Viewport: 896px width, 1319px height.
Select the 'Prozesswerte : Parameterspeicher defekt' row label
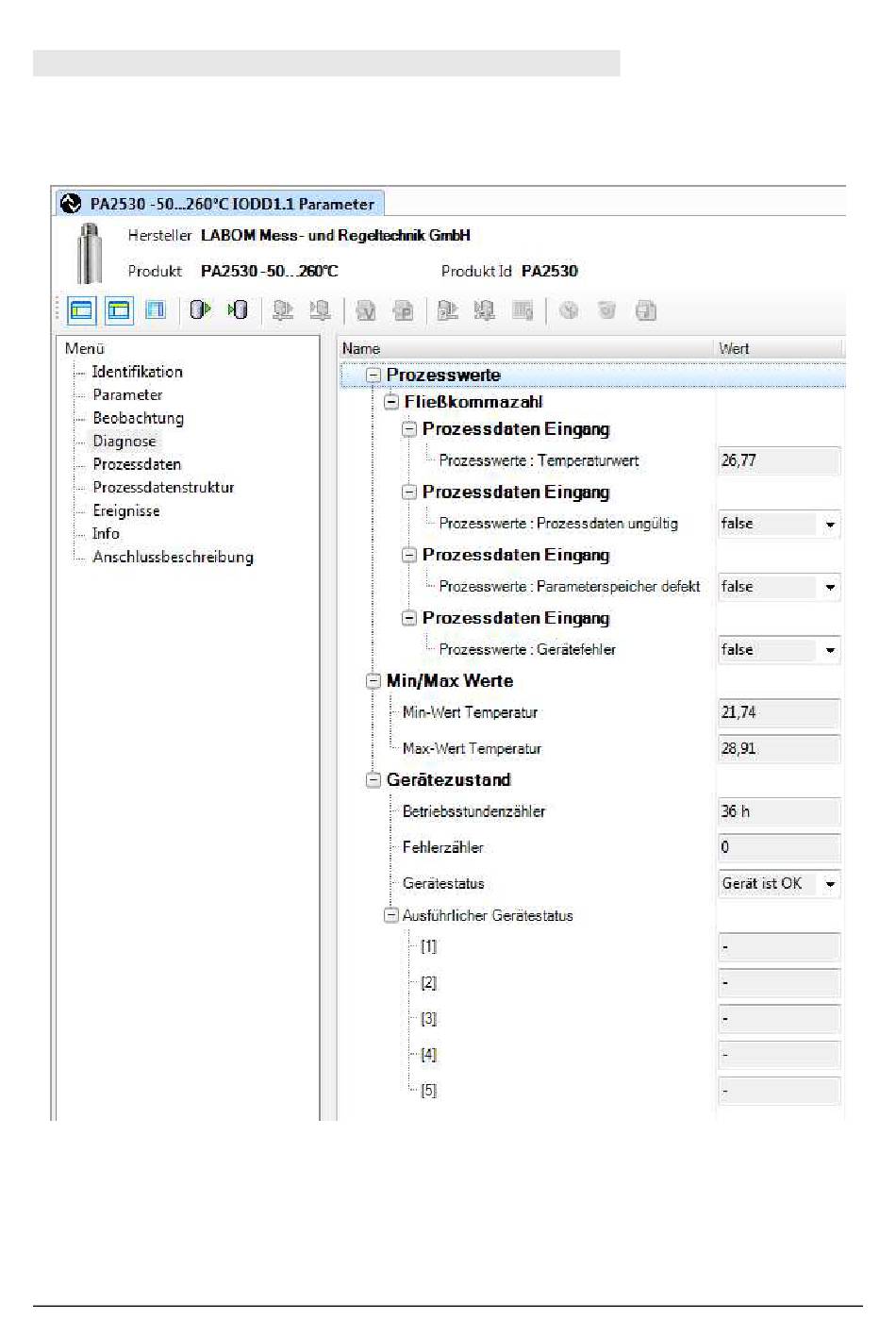tap(570, 587)
